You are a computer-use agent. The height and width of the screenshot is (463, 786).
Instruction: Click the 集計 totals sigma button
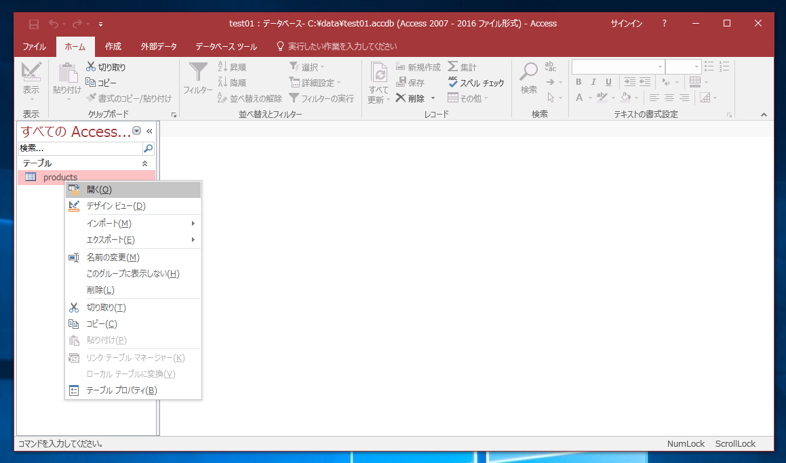coord(462,67)
